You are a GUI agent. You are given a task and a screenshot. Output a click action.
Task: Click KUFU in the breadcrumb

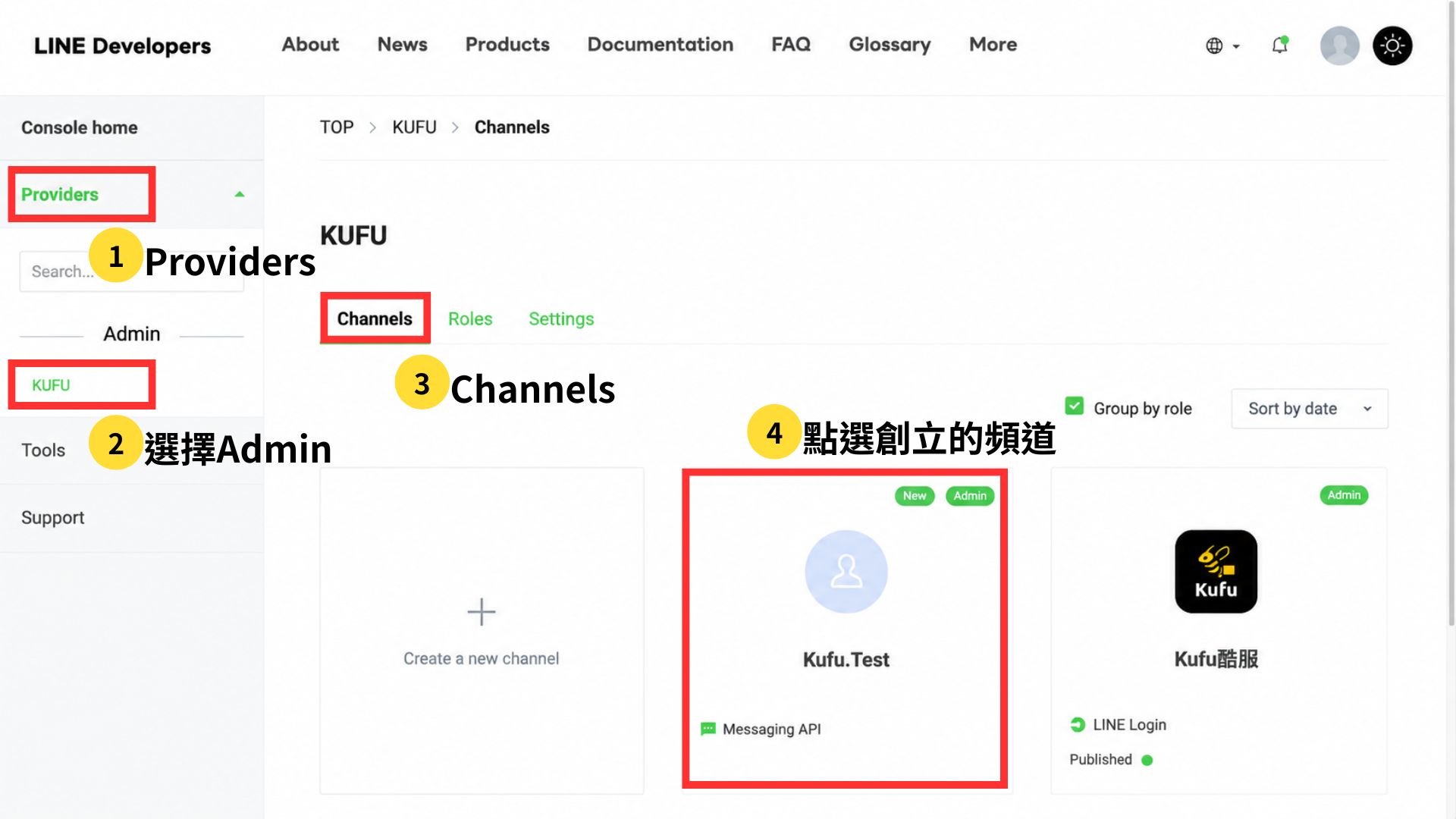(414, 127)
